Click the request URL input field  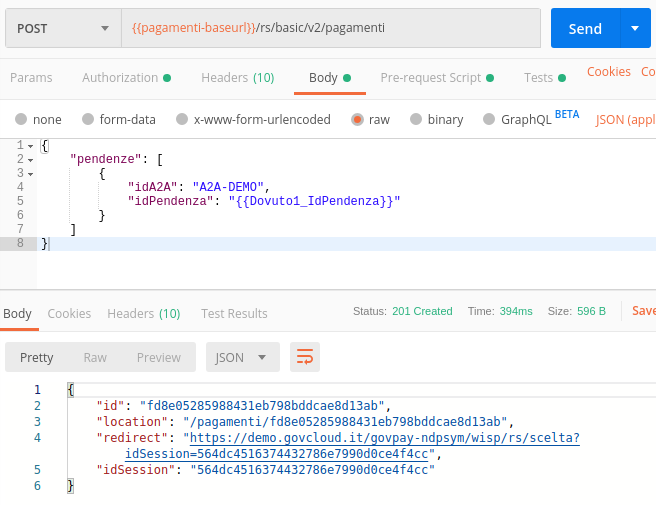point(331,28)
